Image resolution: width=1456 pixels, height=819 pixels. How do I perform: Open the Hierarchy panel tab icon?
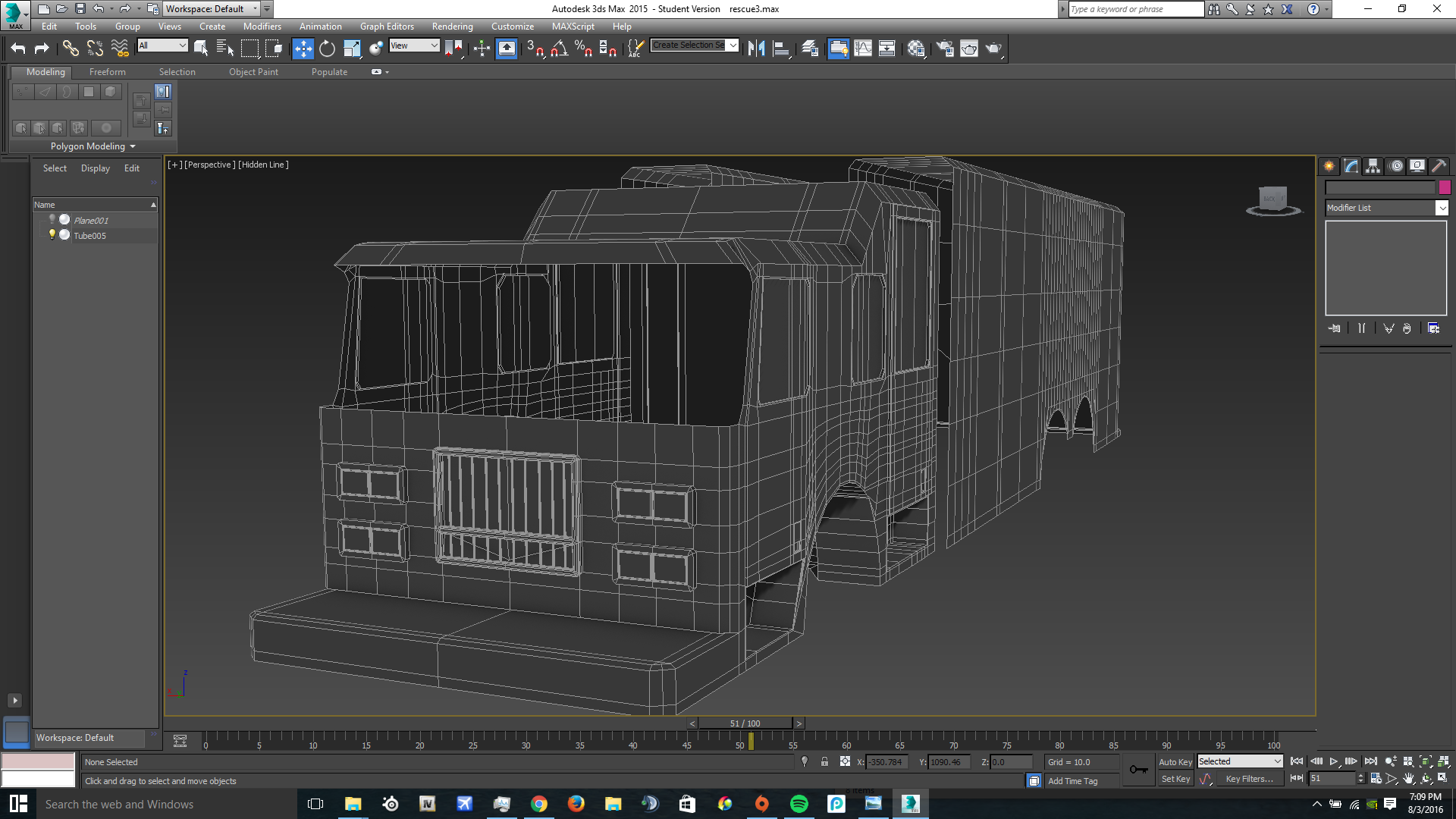click(1373, 166)
